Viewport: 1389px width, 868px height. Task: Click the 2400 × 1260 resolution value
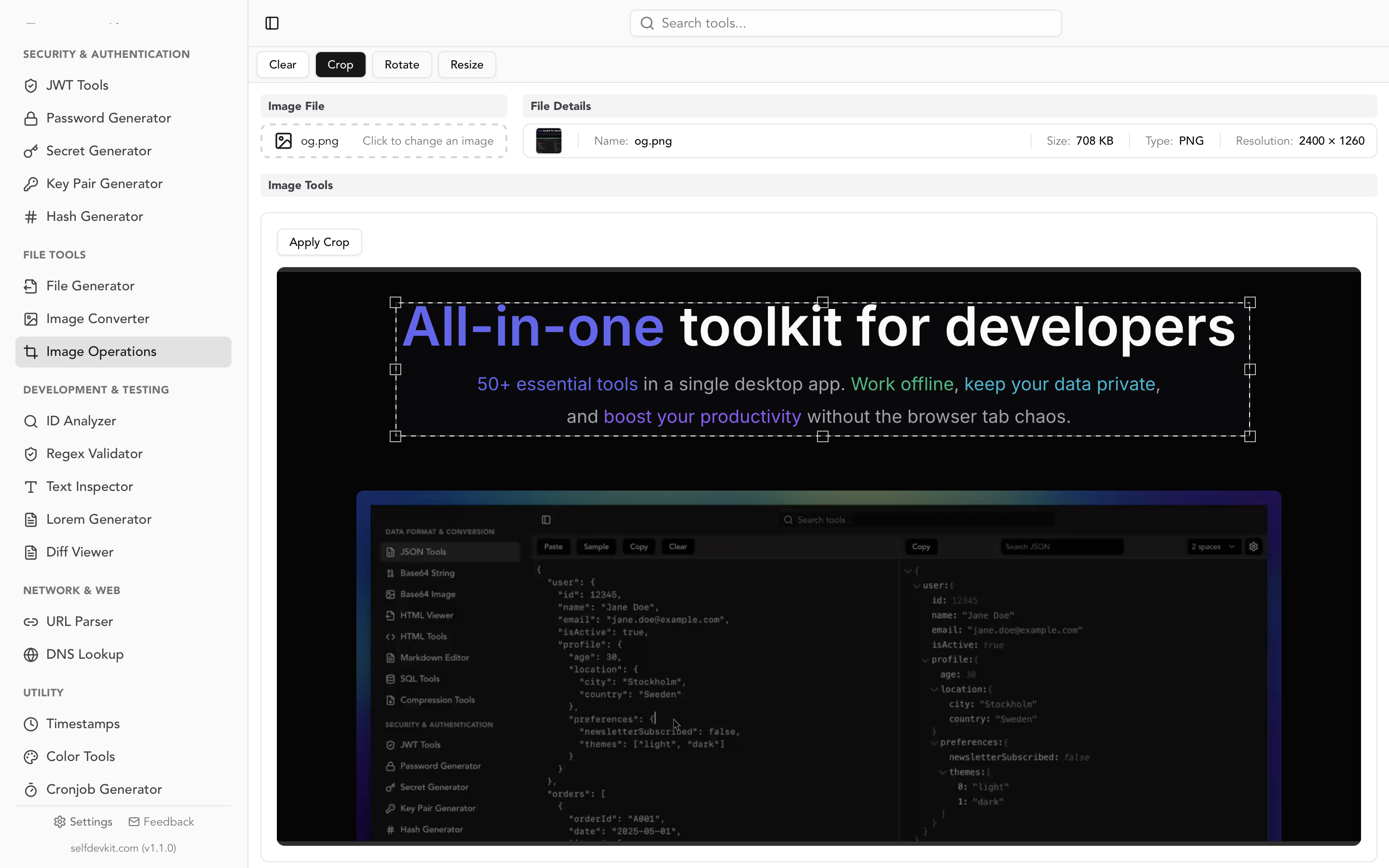(x=1332, y=141)
